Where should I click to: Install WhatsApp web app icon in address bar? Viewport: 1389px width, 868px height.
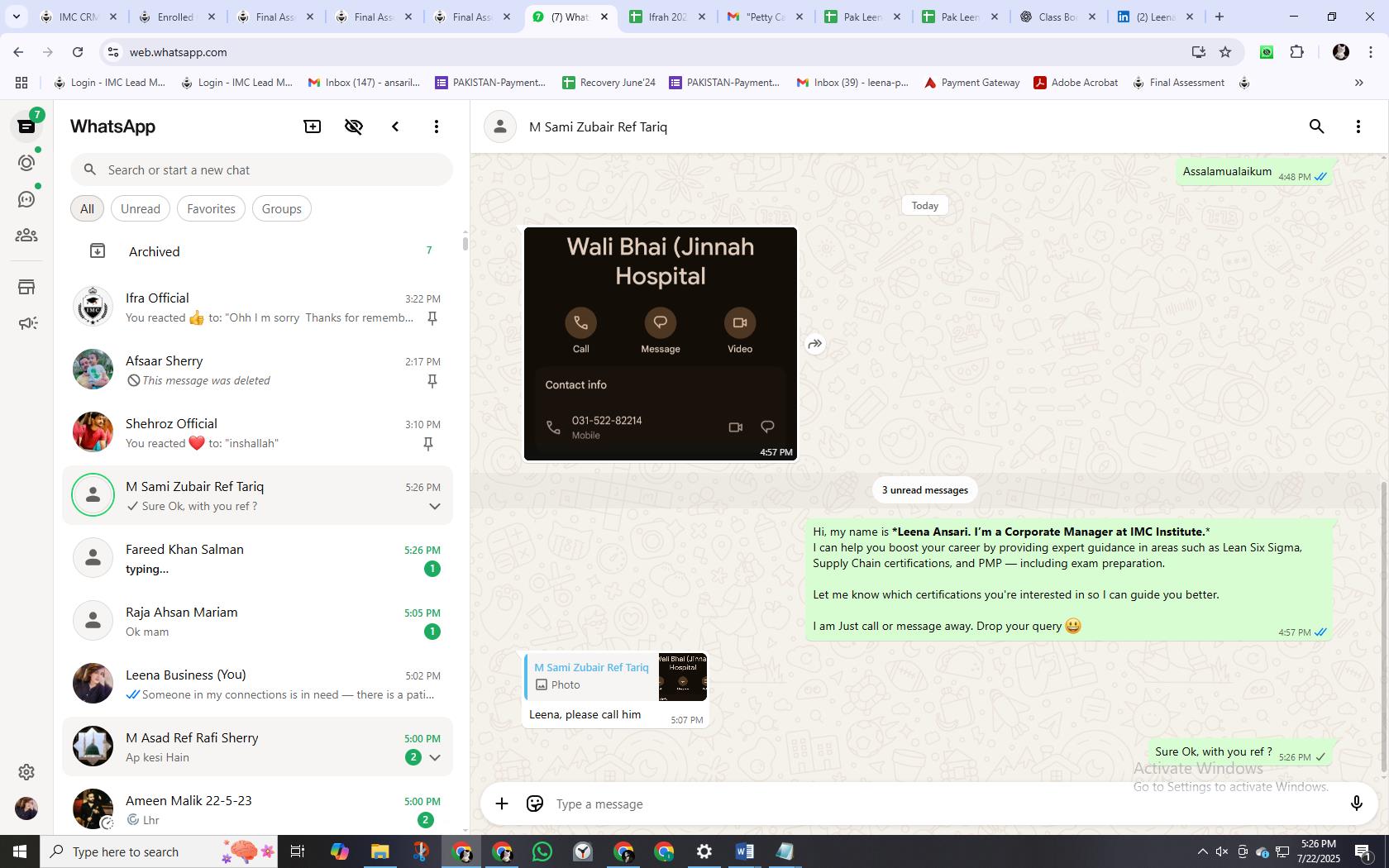point(1198,52)
